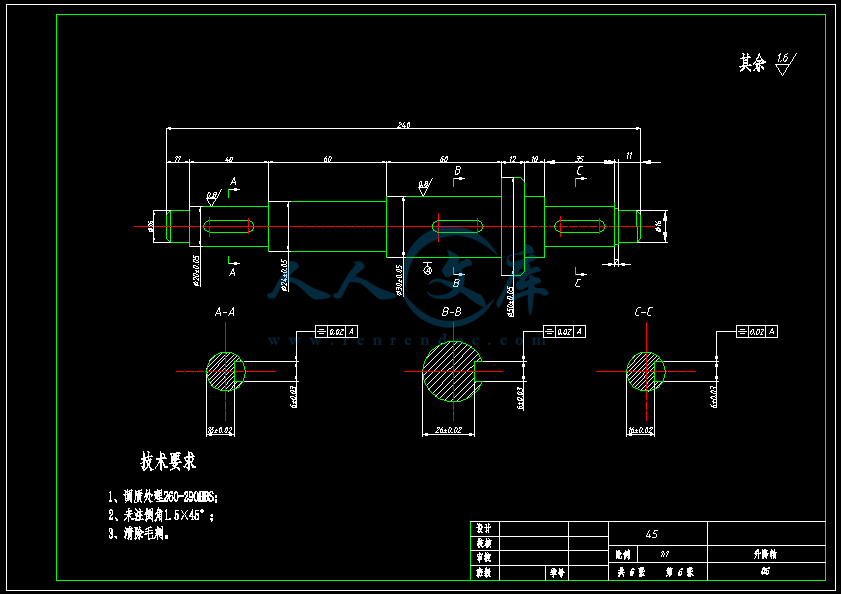Select the '40' length dimension above the shaft
This screenshot has width=841, height=594.
tap(229, 159)
